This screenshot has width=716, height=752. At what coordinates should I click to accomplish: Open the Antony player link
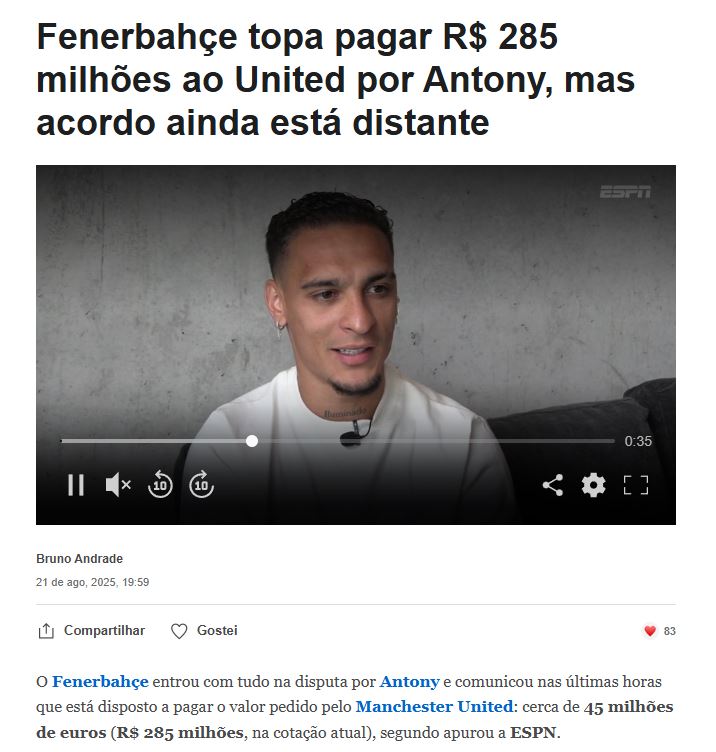pyautogui.click(x=410, y=682)
